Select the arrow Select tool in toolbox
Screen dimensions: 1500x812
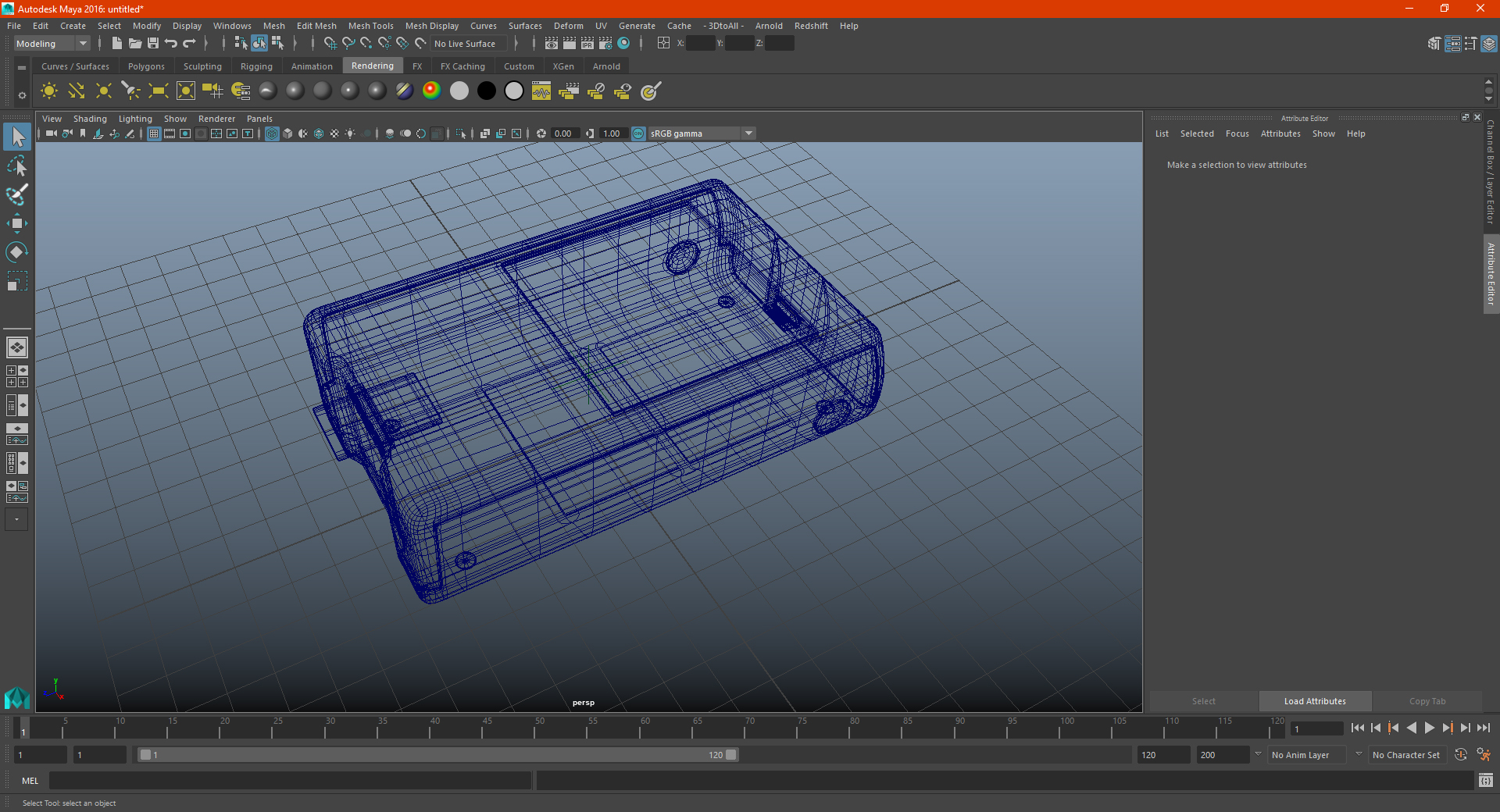(x=17, y=137)
